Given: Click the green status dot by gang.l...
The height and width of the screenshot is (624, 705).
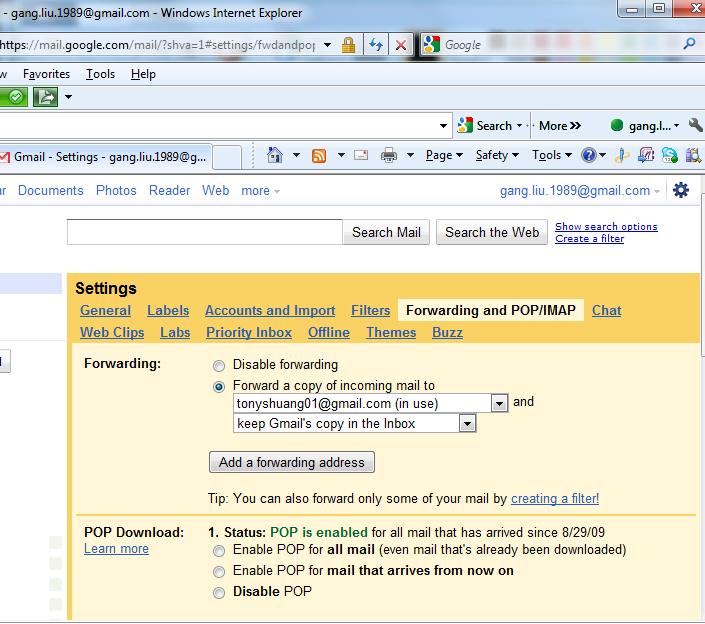Looking at the screenshot, I should tap(617, 125).
